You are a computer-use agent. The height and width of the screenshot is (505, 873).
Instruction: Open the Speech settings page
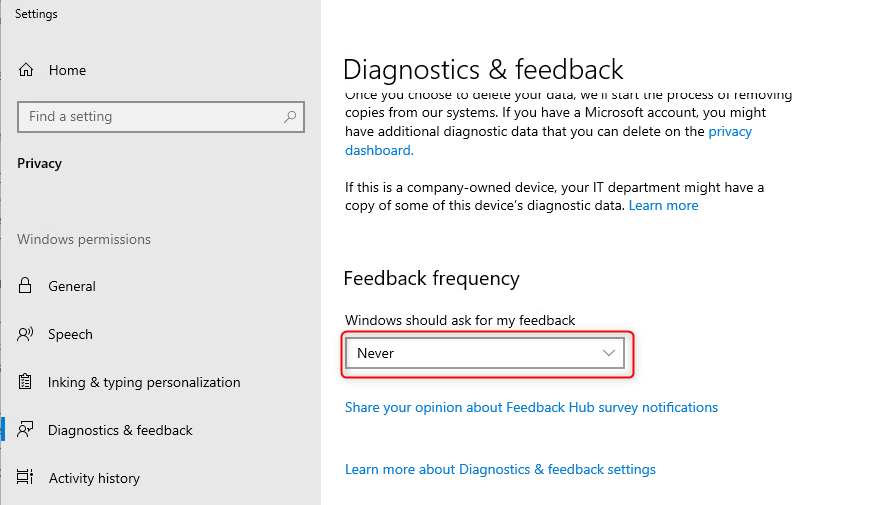click(x=70, y=334)
